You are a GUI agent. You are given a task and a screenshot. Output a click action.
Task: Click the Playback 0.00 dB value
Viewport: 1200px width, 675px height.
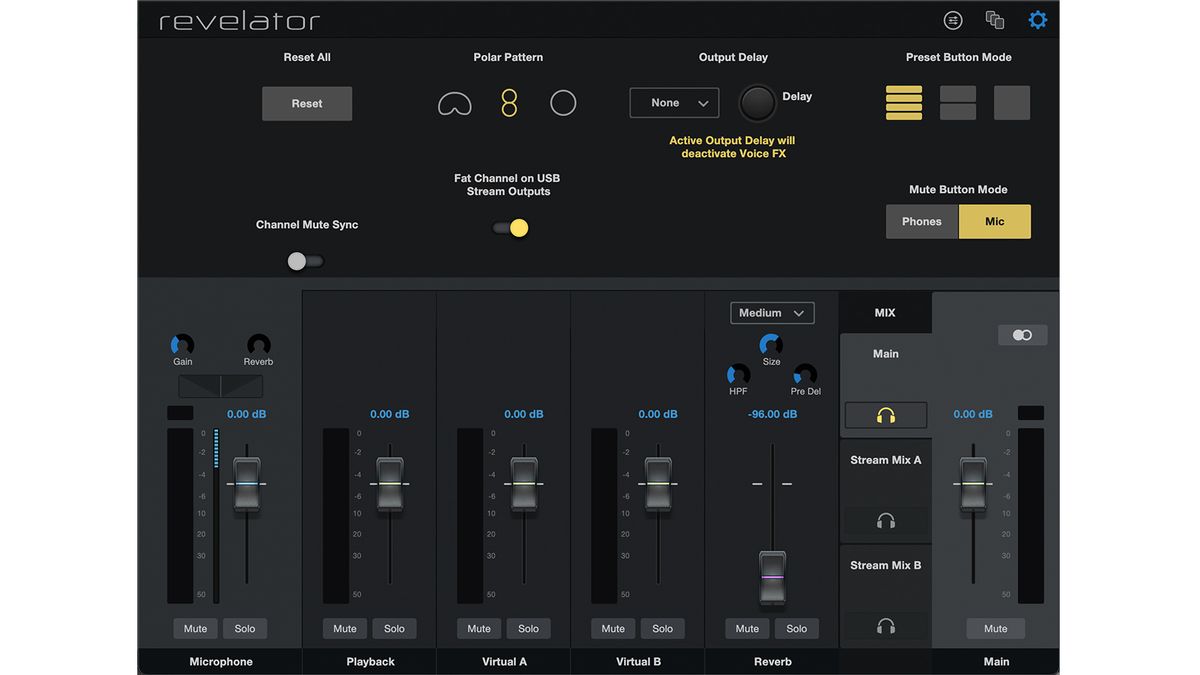pyautogui.click(x=390, y=414)
